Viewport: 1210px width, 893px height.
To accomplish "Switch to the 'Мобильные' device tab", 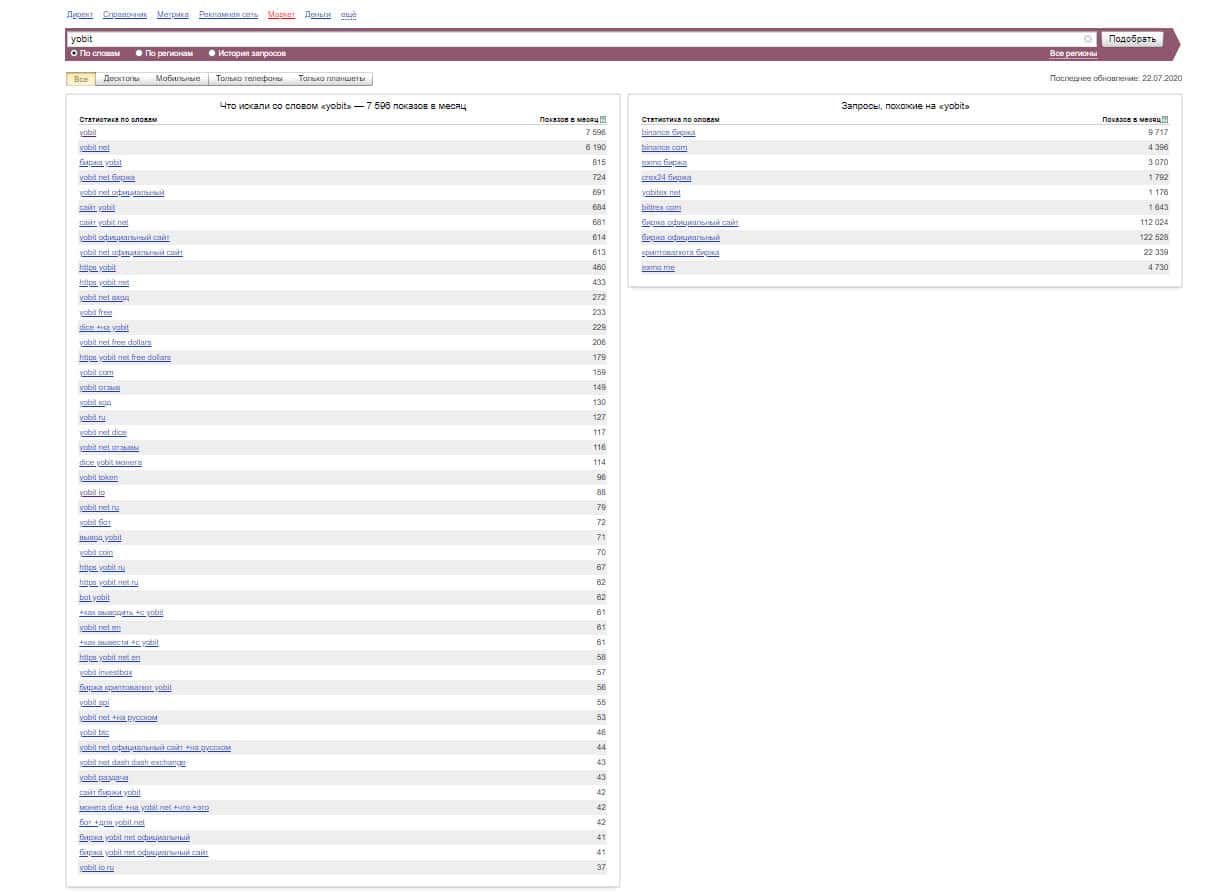I will click(x=178, y=78).
